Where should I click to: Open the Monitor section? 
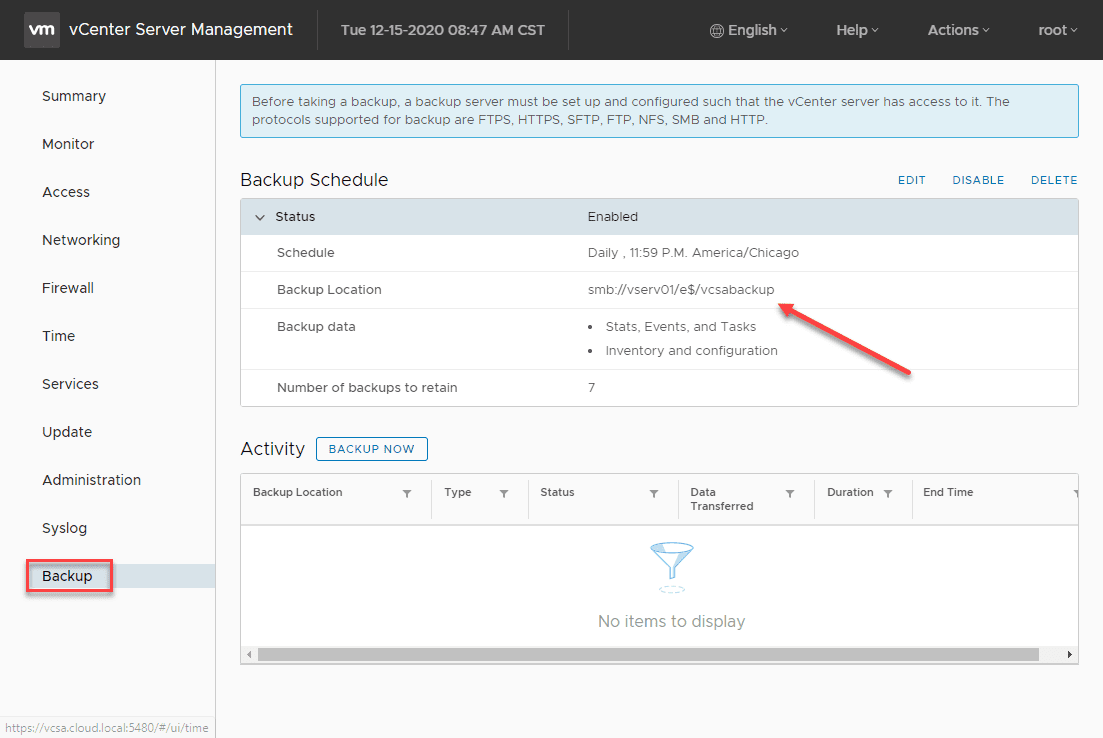[x=67, y=143]
